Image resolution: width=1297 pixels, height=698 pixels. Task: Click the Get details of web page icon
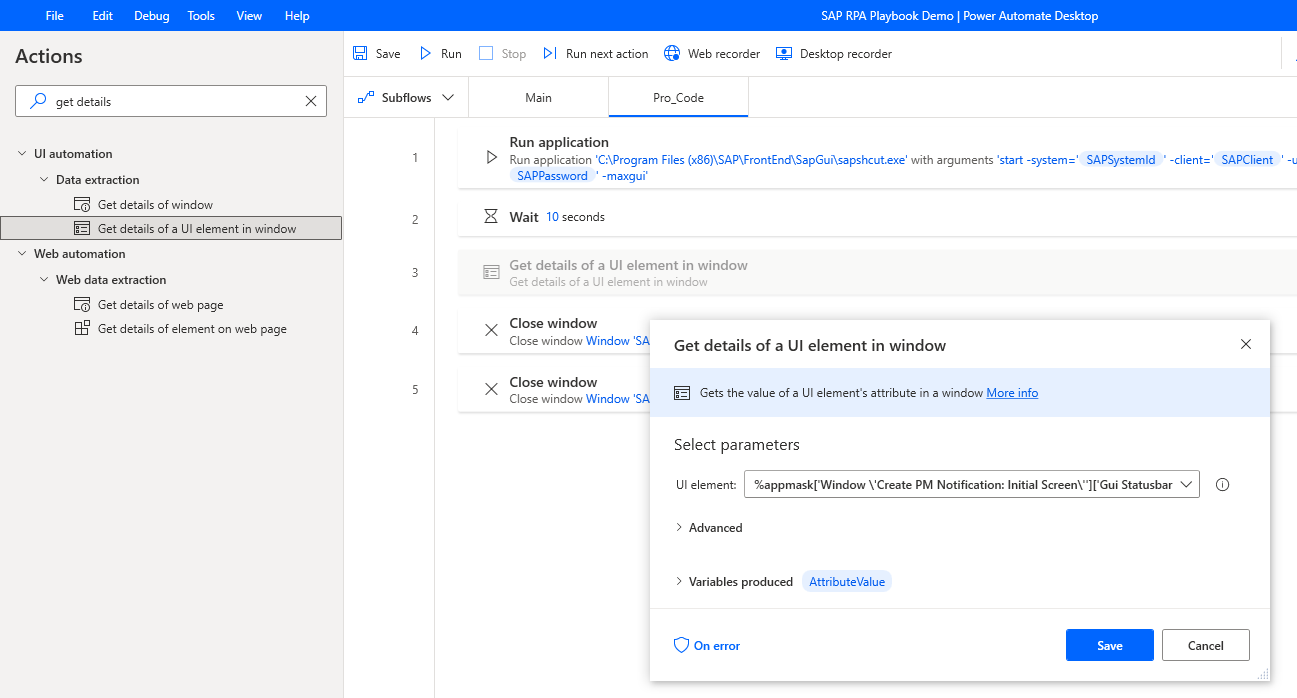coord(82,304)
